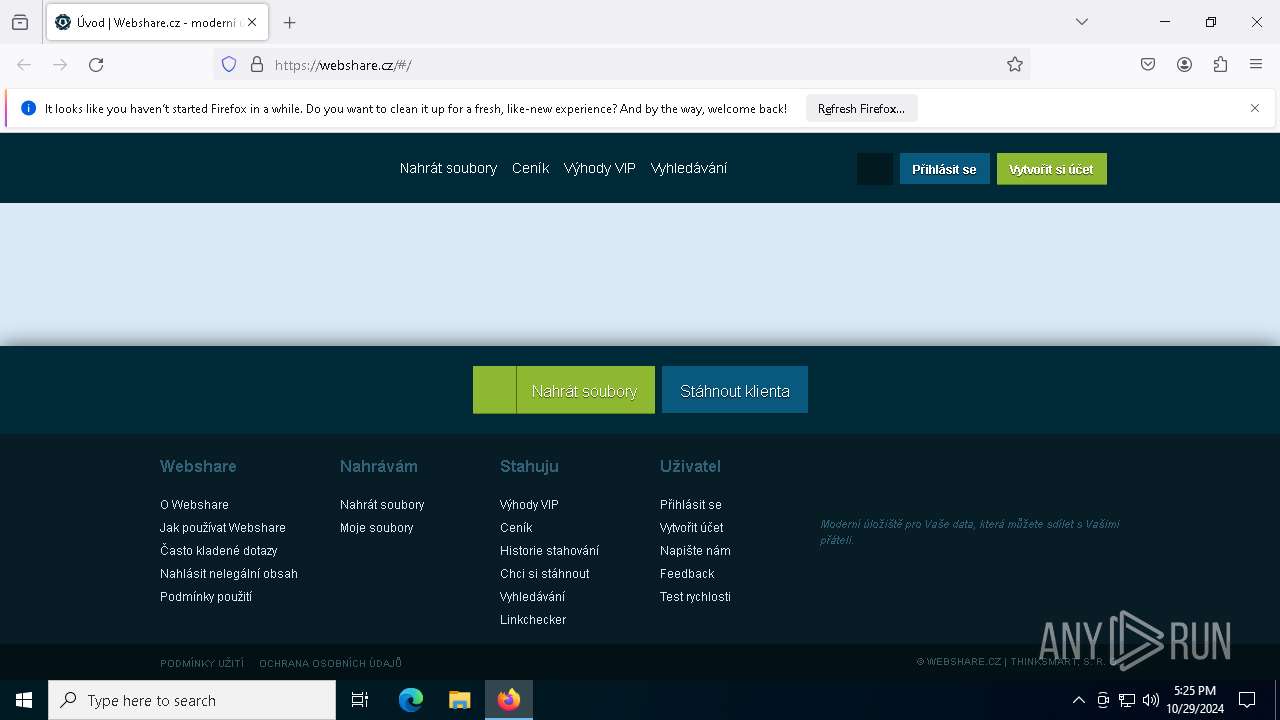
Task: Open Vyhledávání in top navigation
Action: (689, 168)
